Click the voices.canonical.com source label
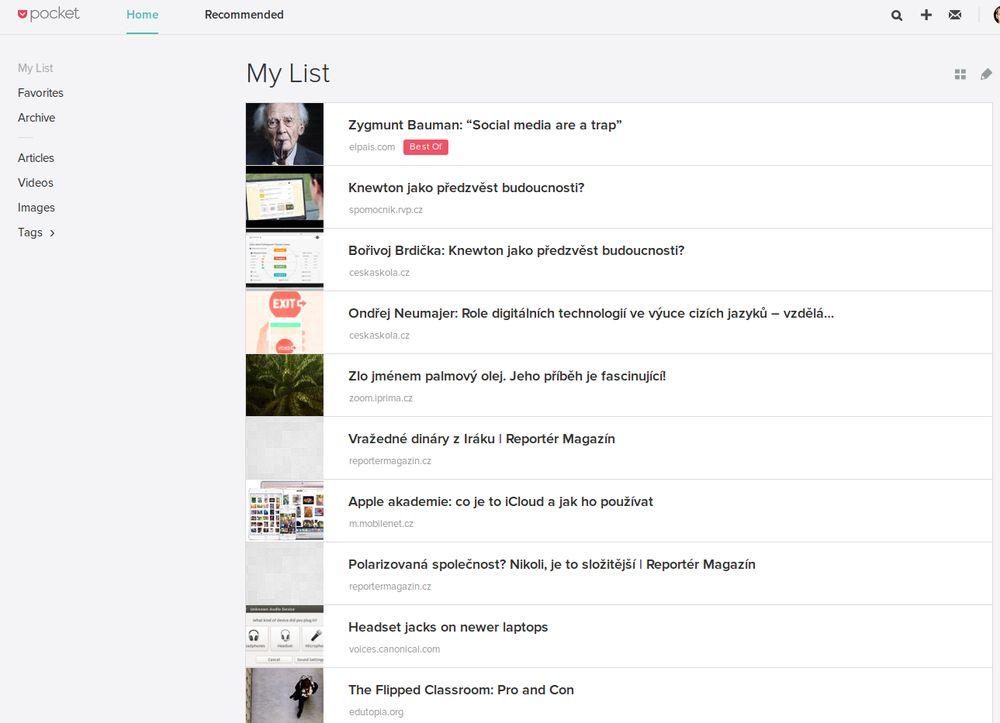This screenshot has width=1000, height=723. [394, 649]
